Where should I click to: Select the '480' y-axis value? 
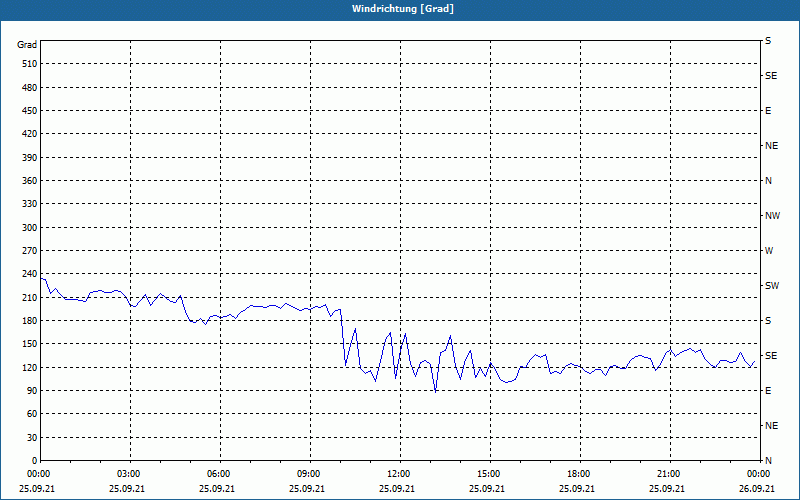click(x=30, y=87)
